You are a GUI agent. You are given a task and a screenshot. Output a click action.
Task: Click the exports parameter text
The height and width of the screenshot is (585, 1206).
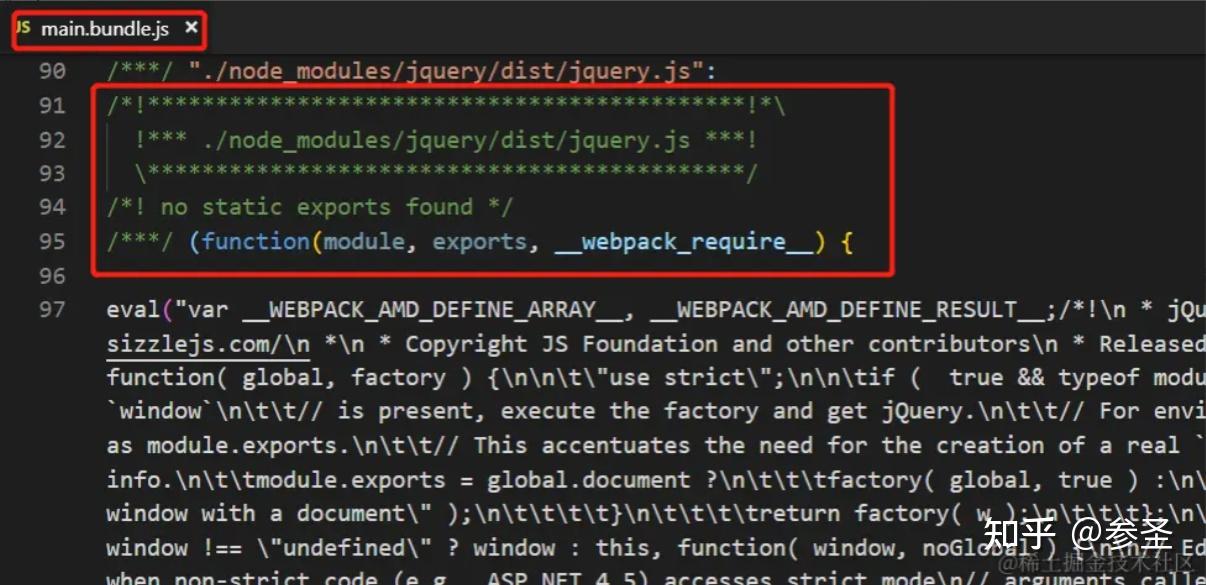(x=481, y=242)
